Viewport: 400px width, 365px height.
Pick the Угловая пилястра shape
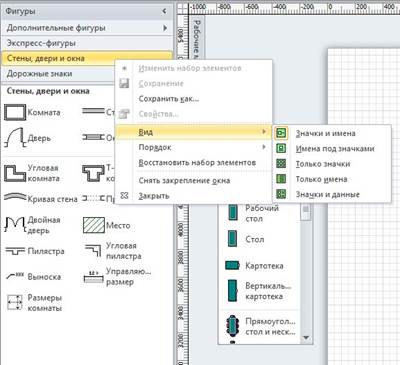(113, 251)
